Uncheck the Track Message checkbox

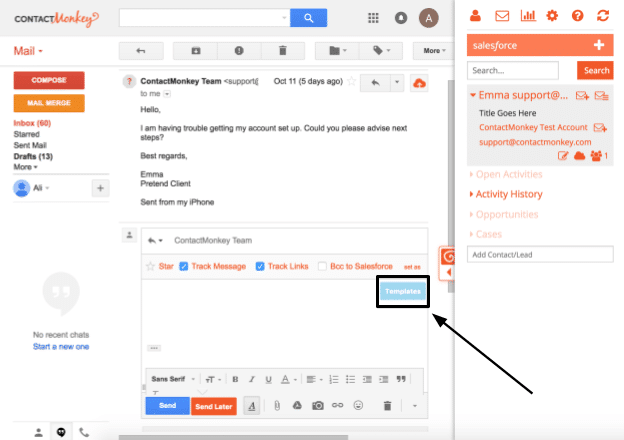pos(183,267)
